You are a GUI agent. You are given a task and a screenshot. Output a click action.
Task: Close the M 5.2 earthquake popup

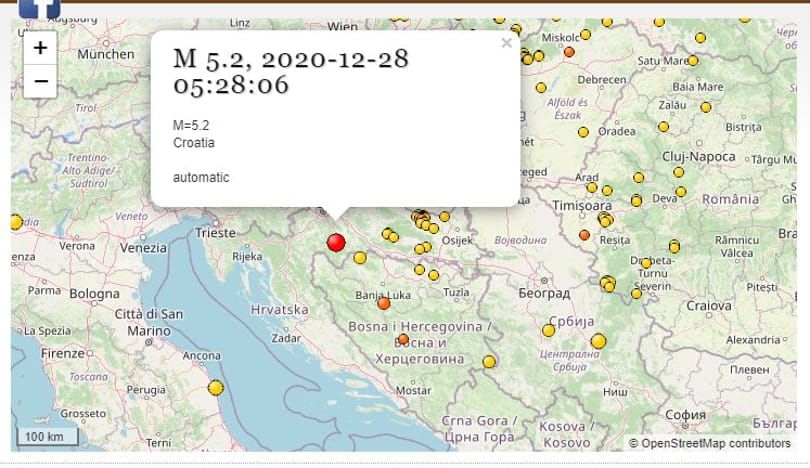click(x=507, y=43)
